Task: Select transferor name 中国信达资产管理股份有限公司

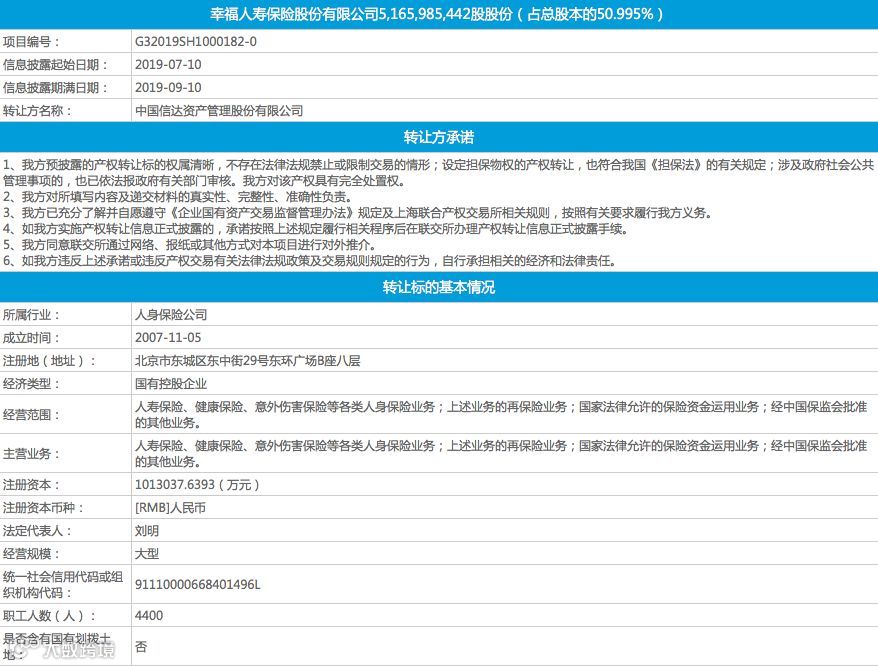Action: (219, 111)
